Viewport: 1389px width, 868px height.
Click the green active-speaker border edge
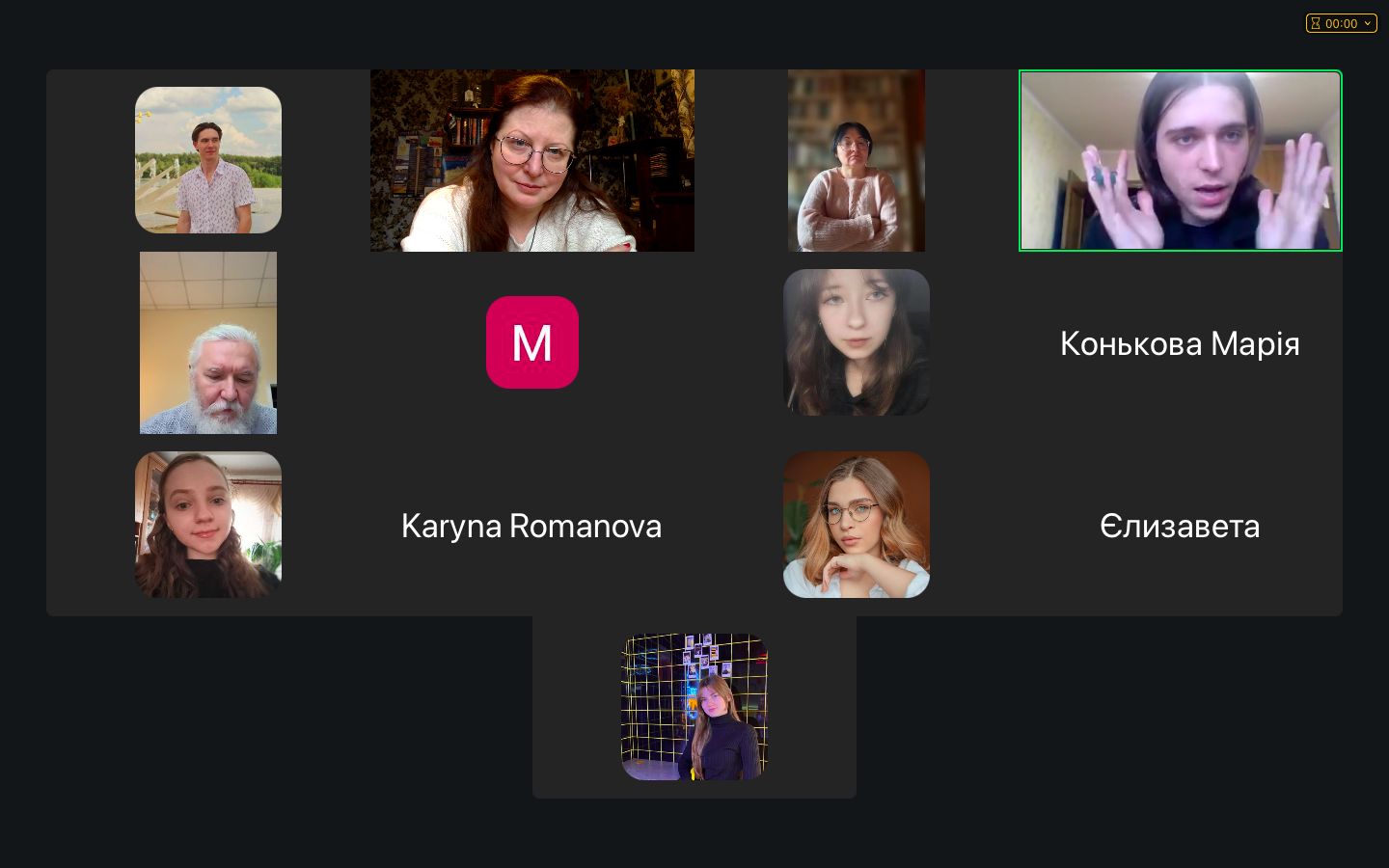click(x=1181, y=70)
